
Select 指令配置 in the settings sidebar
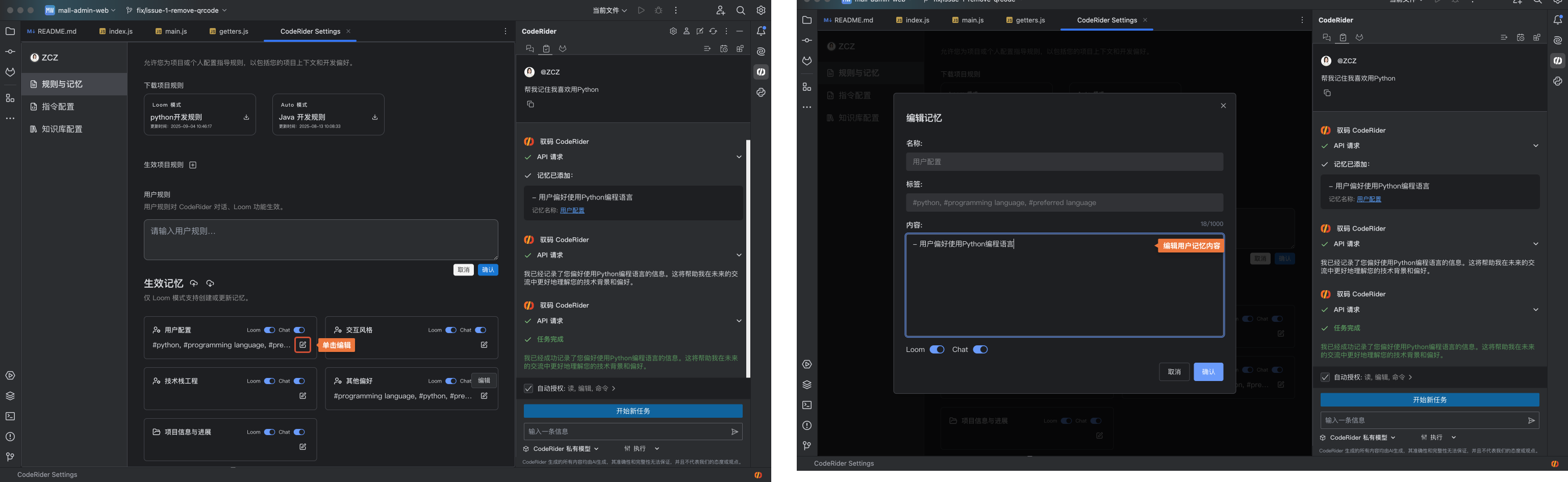tap(58, 107)
